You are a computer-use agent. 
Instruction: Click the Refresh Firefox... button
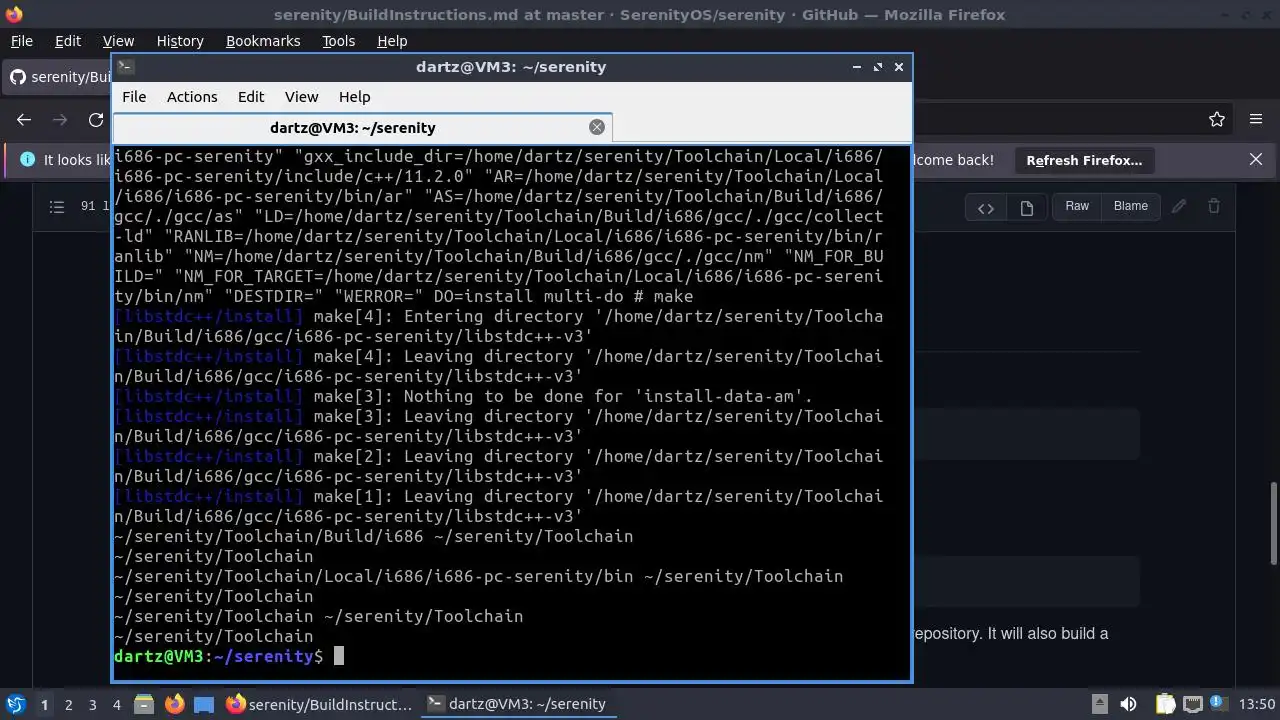(x=1084, y=160)
